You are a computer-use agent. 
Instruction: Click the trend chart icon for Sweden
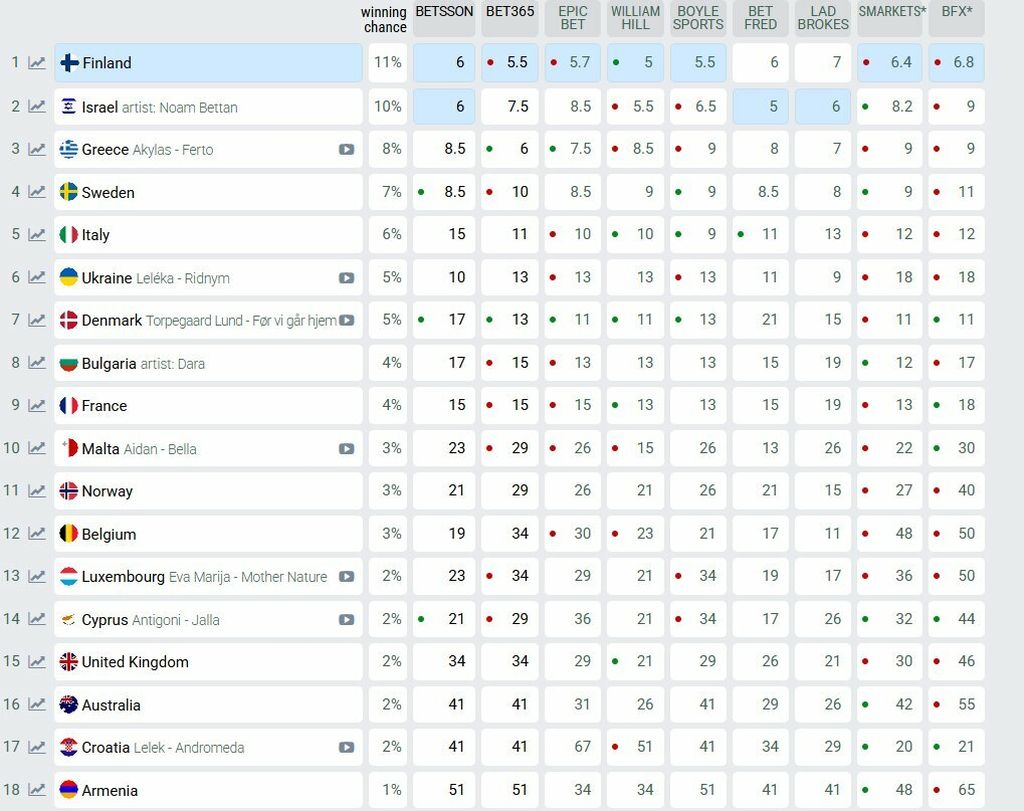[37, 192]
